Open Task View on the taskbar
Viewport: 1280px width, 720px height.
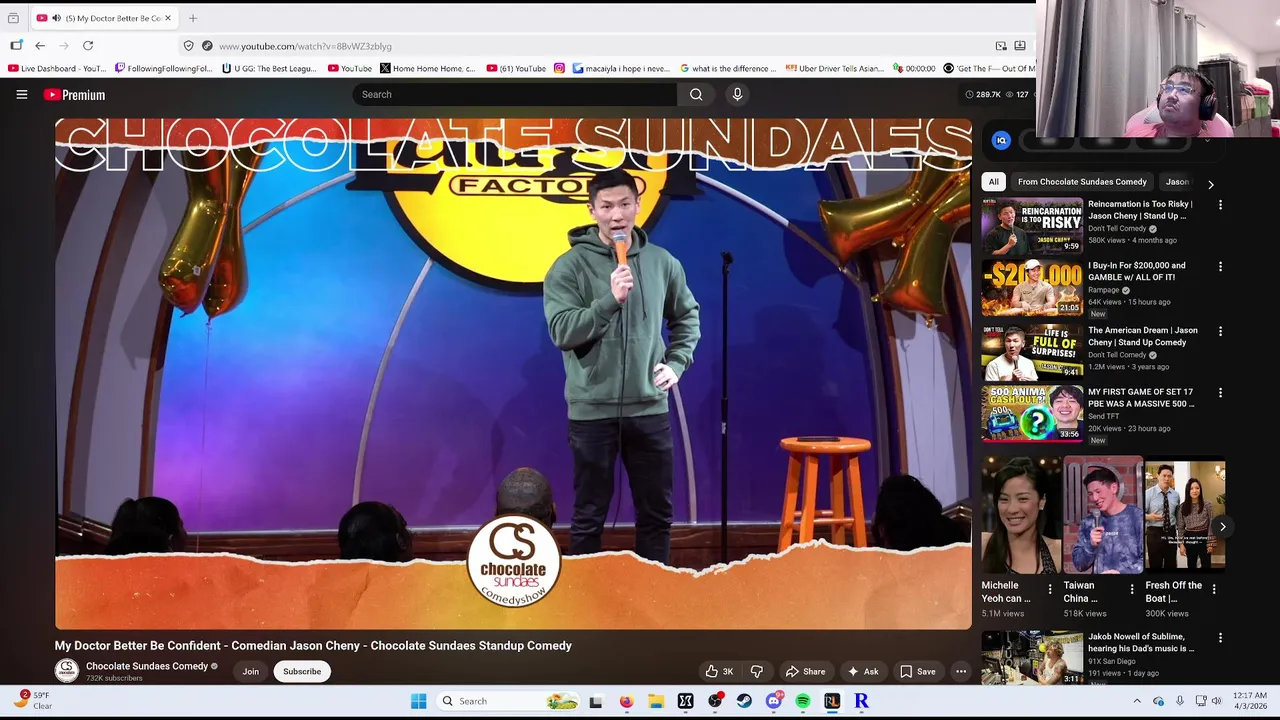point(596,701)
